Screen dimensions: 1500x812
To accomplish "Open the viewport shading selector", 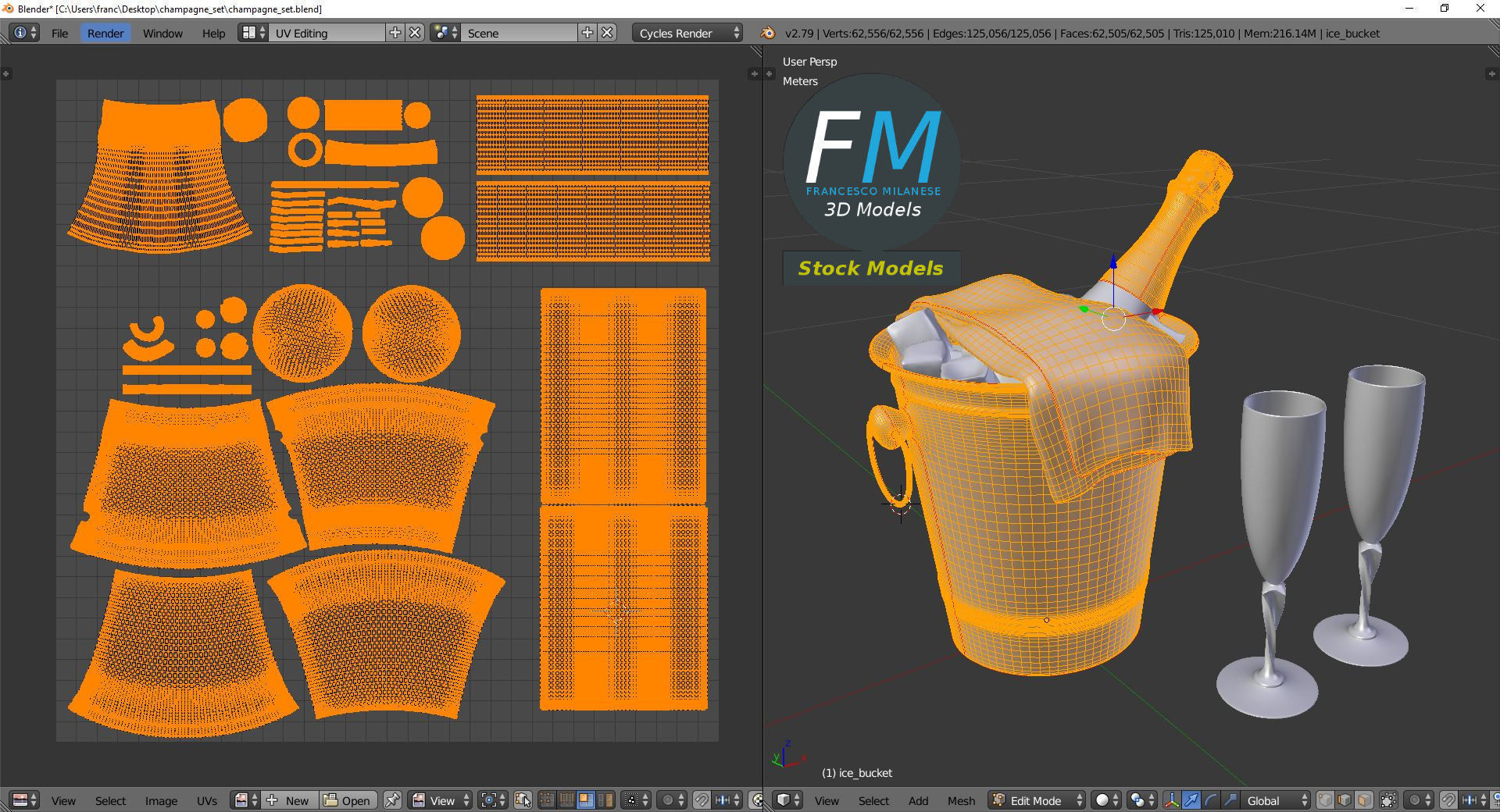I will tap(1106, 800).
